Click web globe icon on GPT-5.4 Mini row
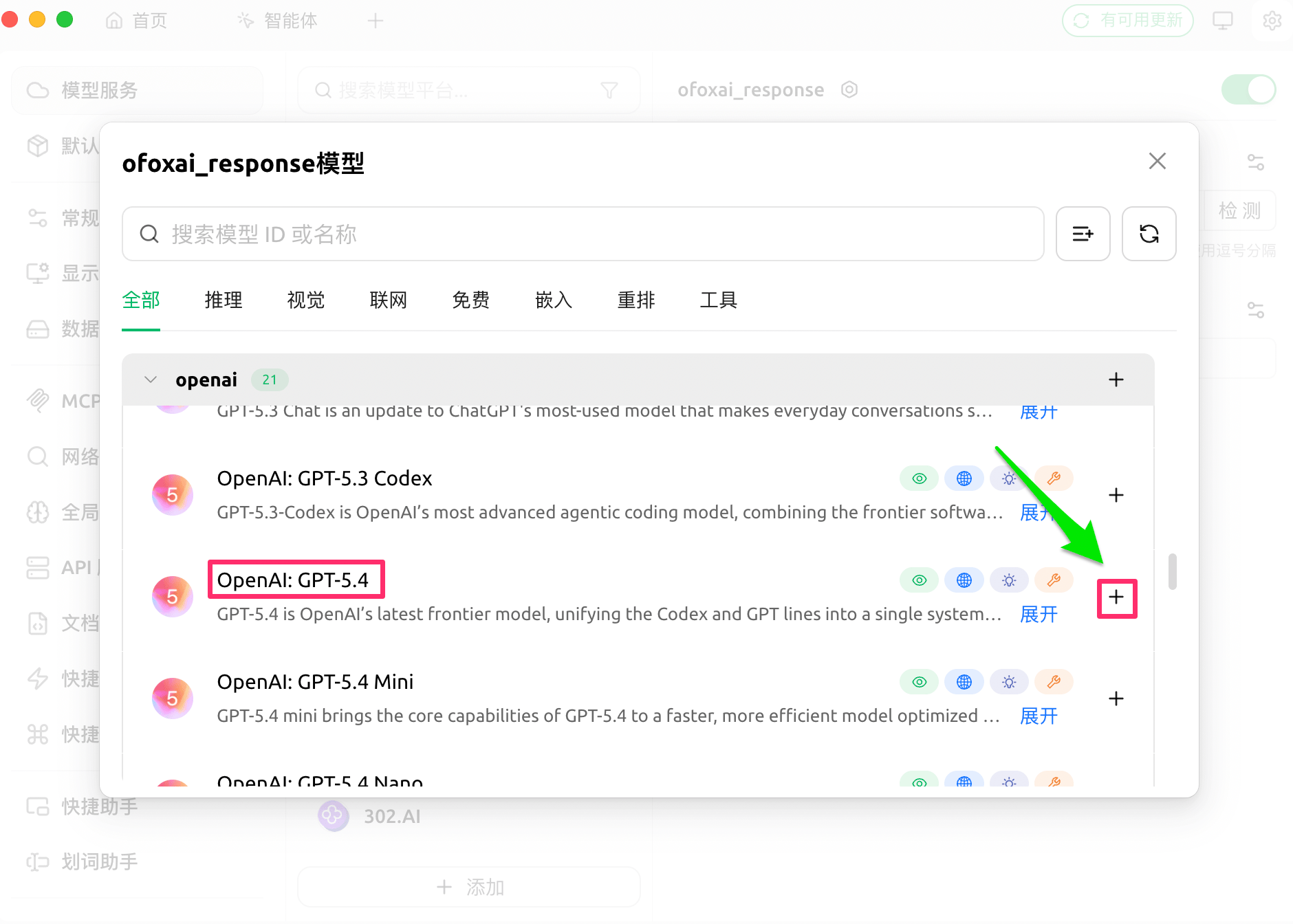Screen dimensions: 1293x924 (x=964, y=682)
